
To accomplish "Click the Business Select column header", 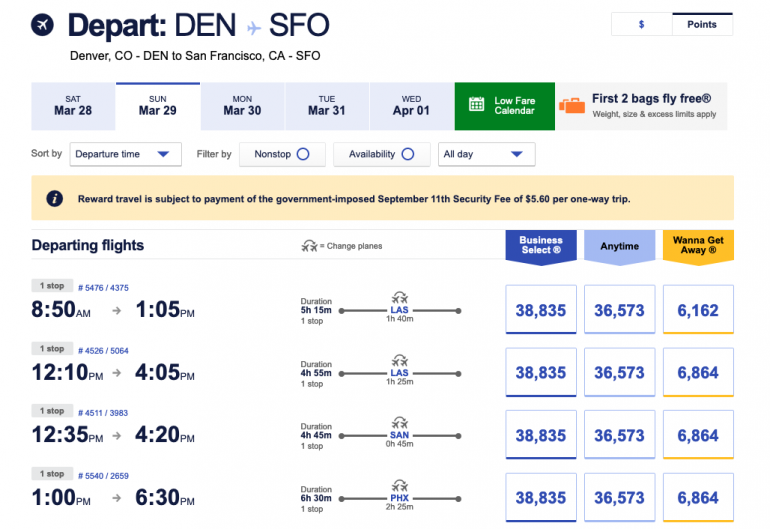I will (x=540, y=246).
